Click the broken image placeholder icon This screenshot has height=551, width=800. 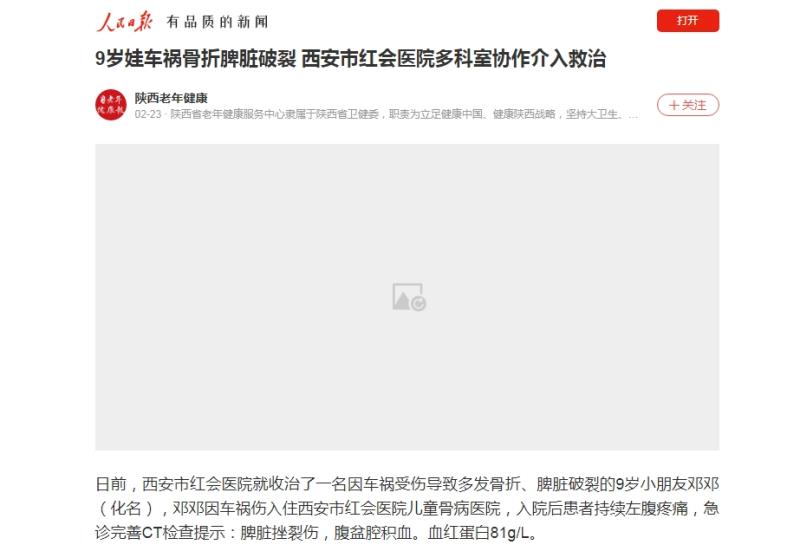click(409, 297)
